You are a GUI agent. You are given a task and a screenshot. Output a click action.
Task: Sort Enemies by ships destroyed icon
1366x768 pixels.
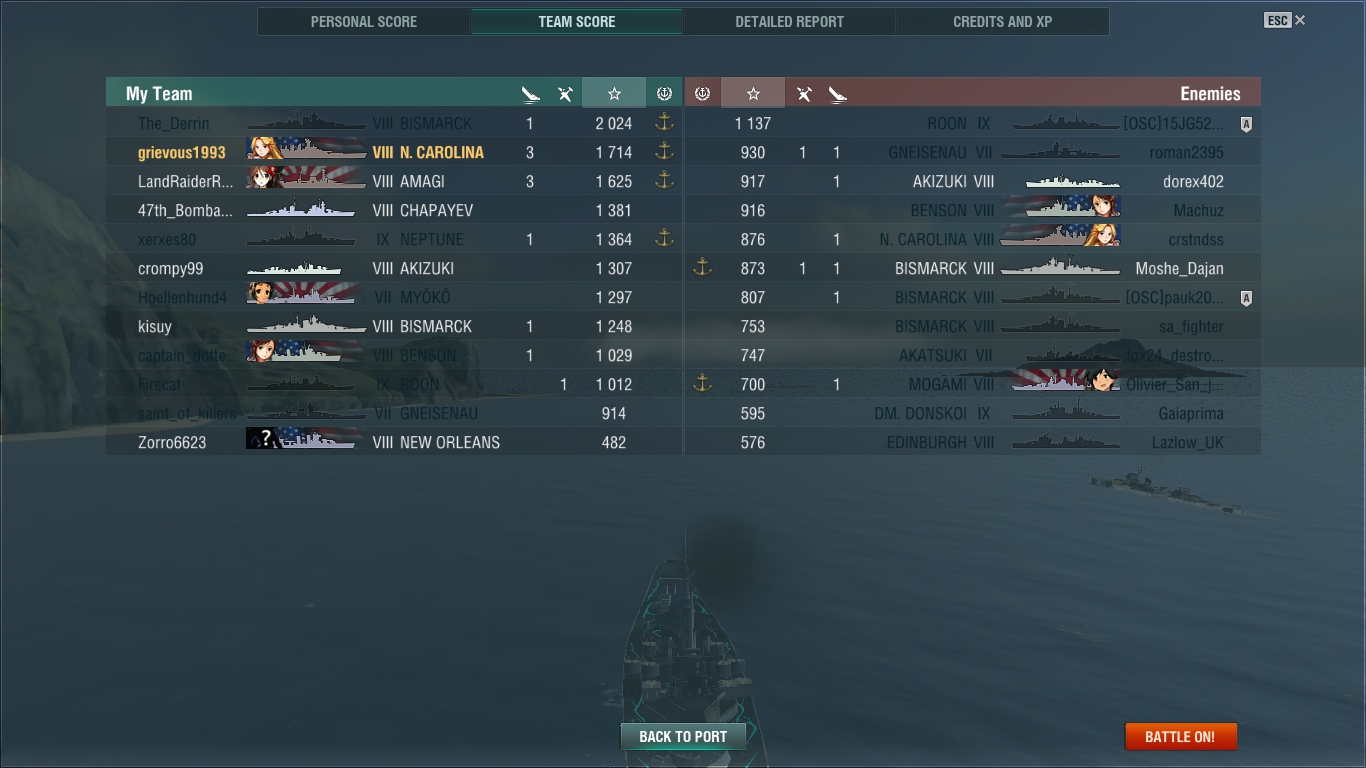pyautogui.click(x=838, y=94)
